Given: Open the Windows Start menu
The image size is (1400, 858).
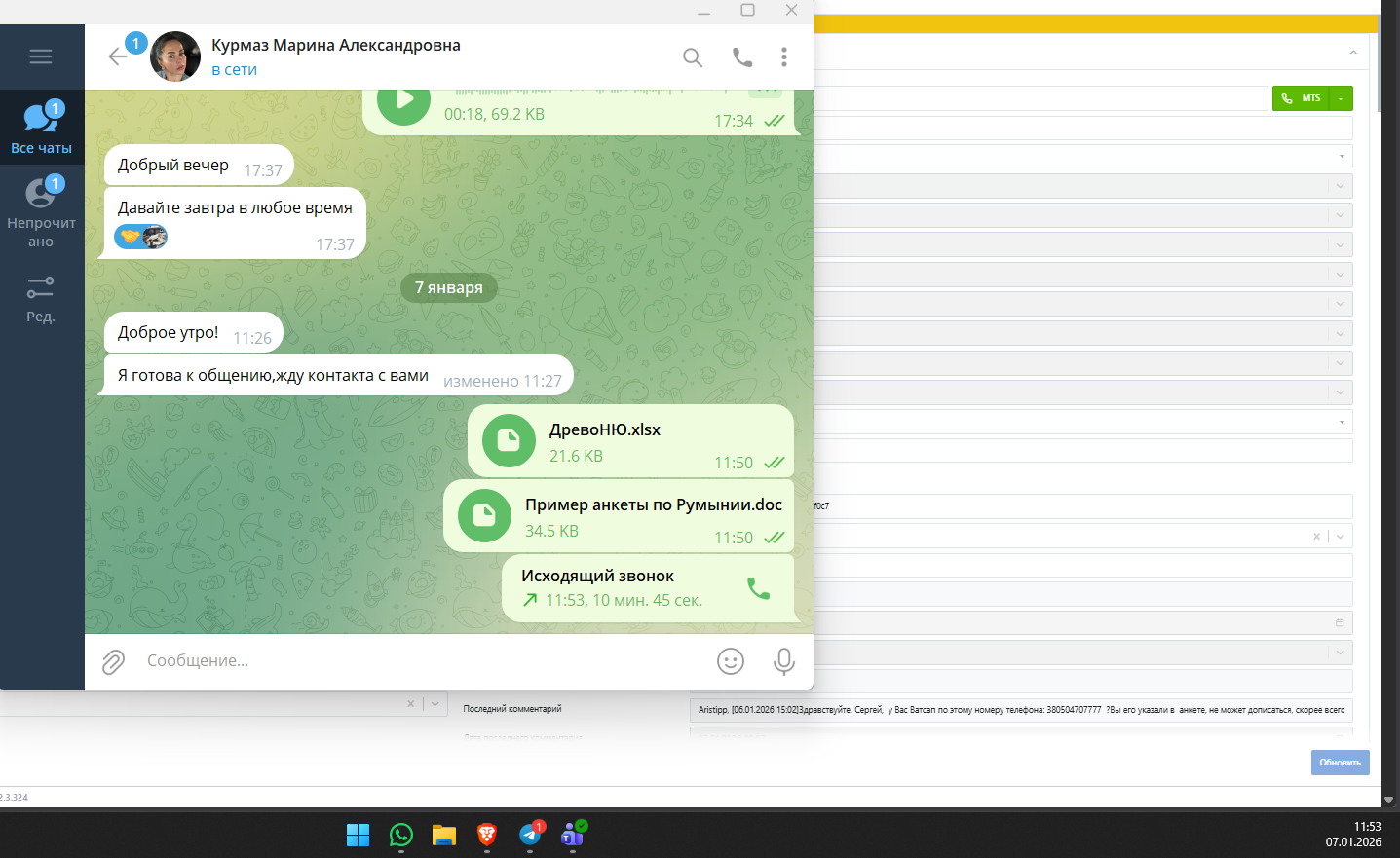Looking at the screenshot, I should (359, 836).
